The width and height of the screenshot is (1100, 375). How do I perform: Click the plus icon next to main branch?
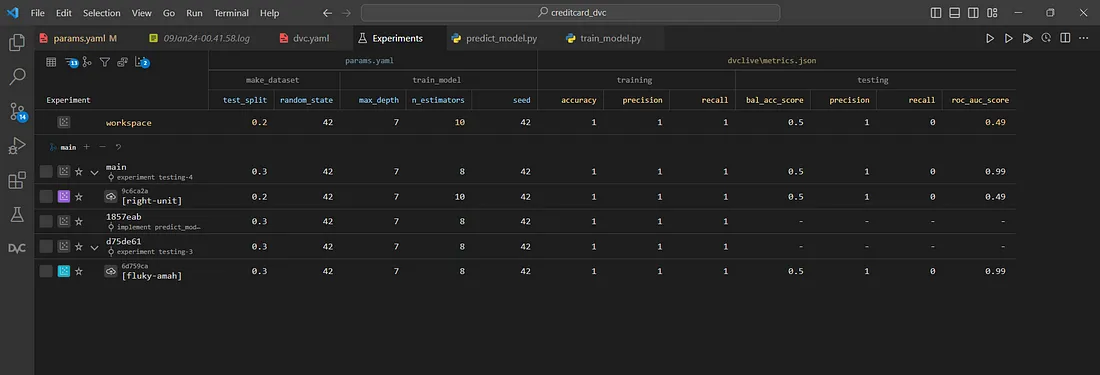(x=86, y=147)
